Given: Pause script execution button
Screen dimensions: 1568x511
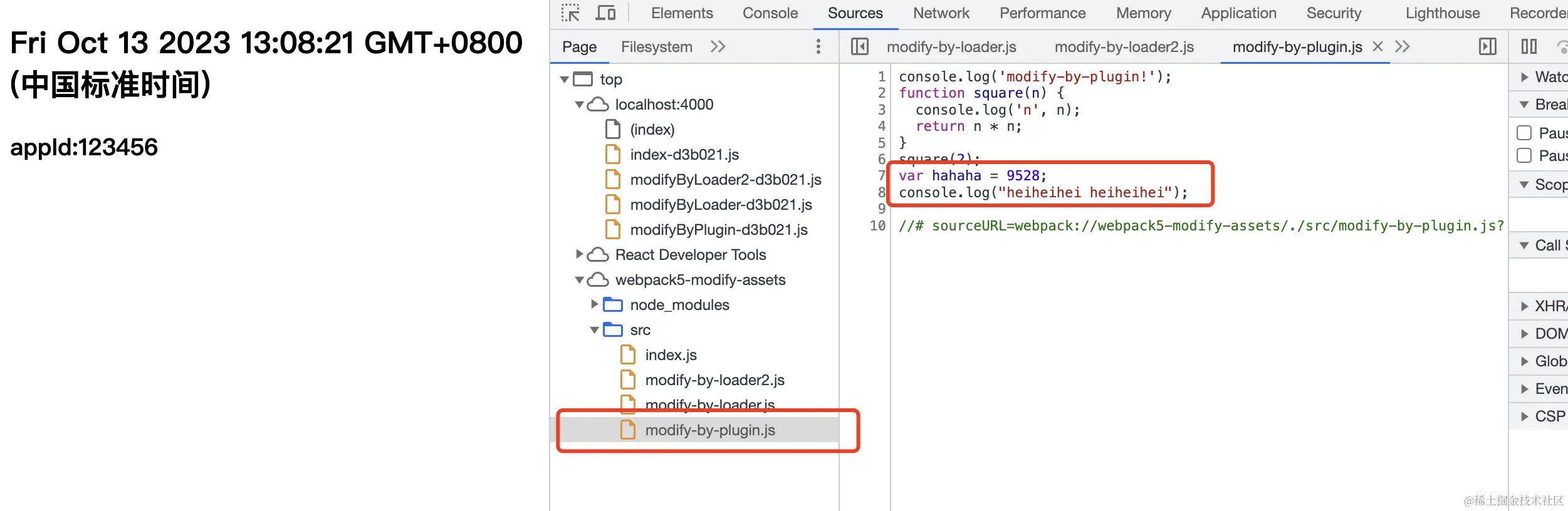Looking at the screenshot, I should (x=1529, y=46).
